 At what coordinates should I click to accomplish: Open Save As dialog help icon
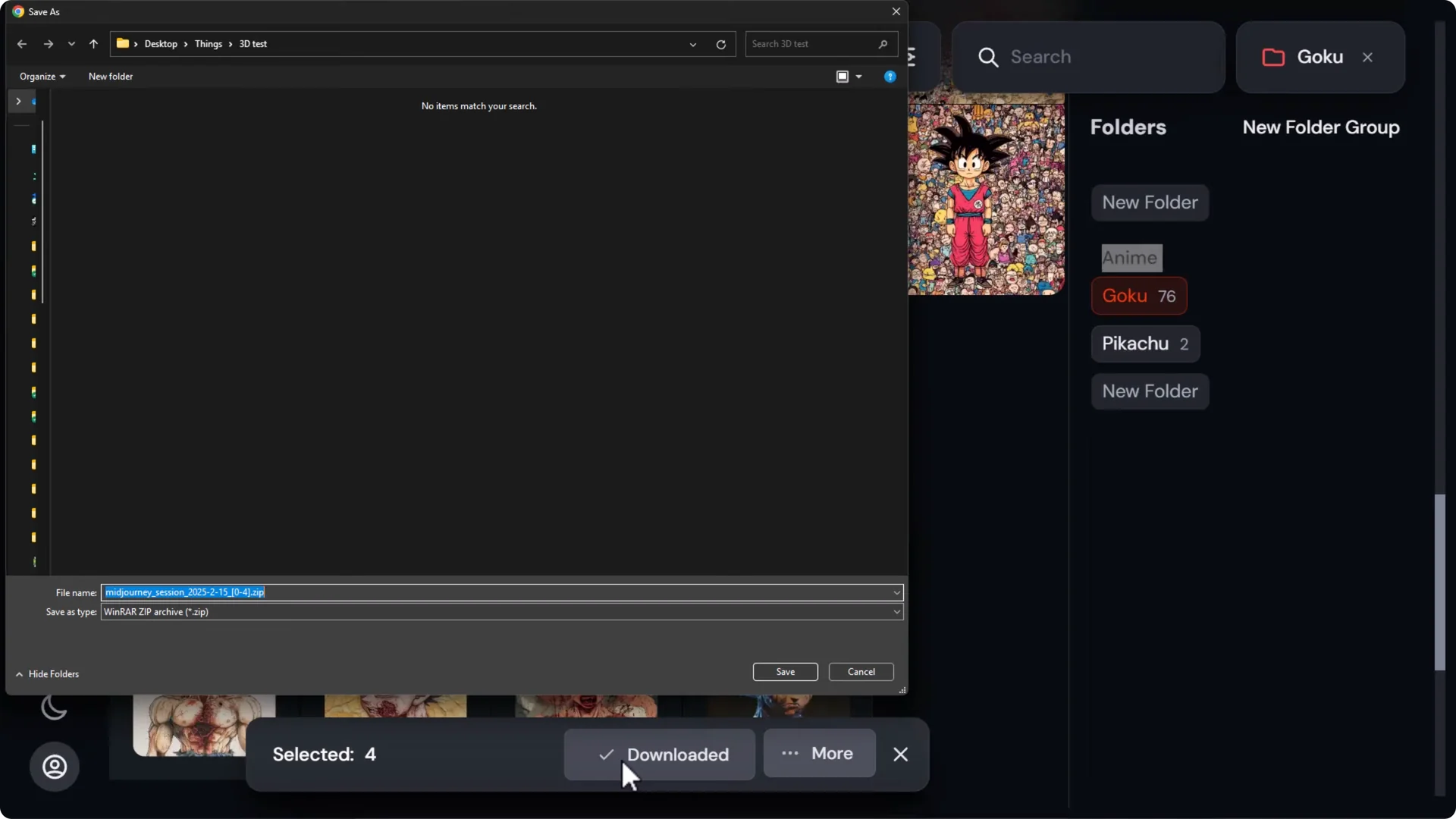[890, 77]
